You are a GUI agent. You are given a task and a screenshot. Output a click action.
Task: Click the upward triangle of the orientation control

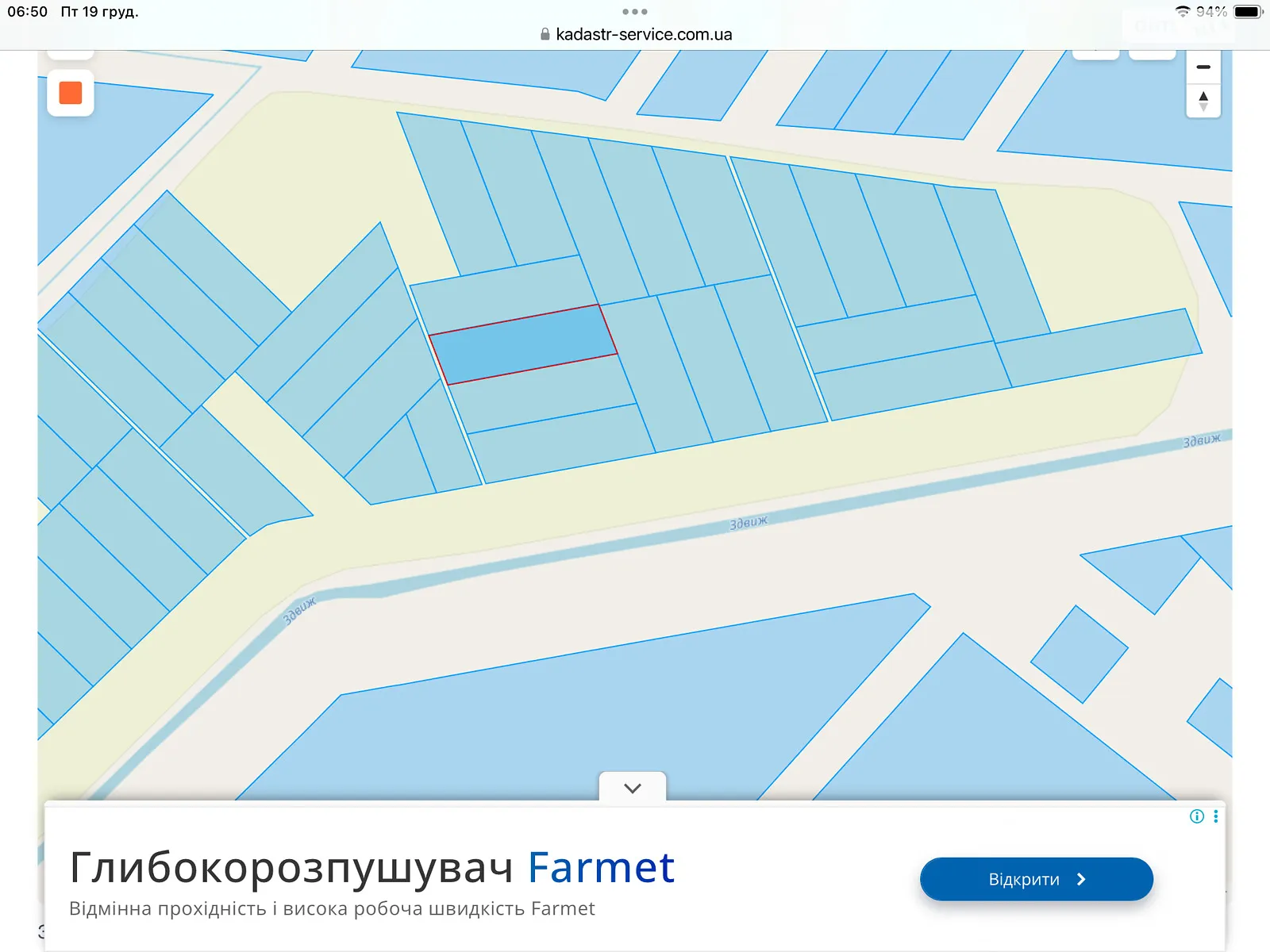1203,95
